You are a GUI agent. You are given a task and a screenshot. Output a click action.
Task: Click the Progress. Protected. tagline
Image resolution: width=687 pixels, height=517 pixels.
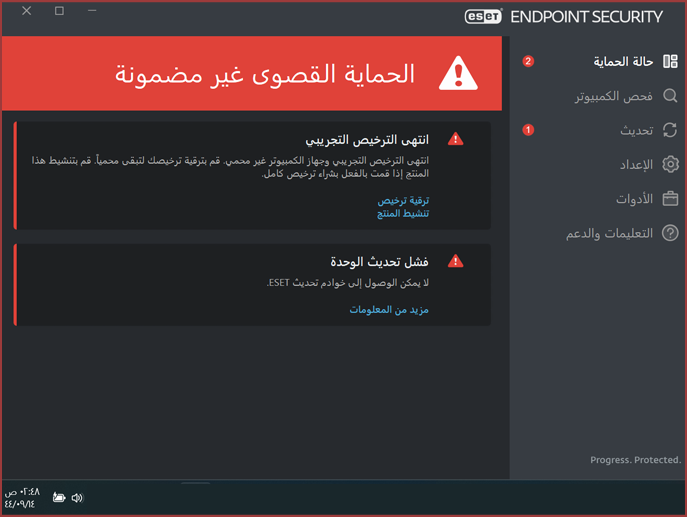click(x=635, y=460)
